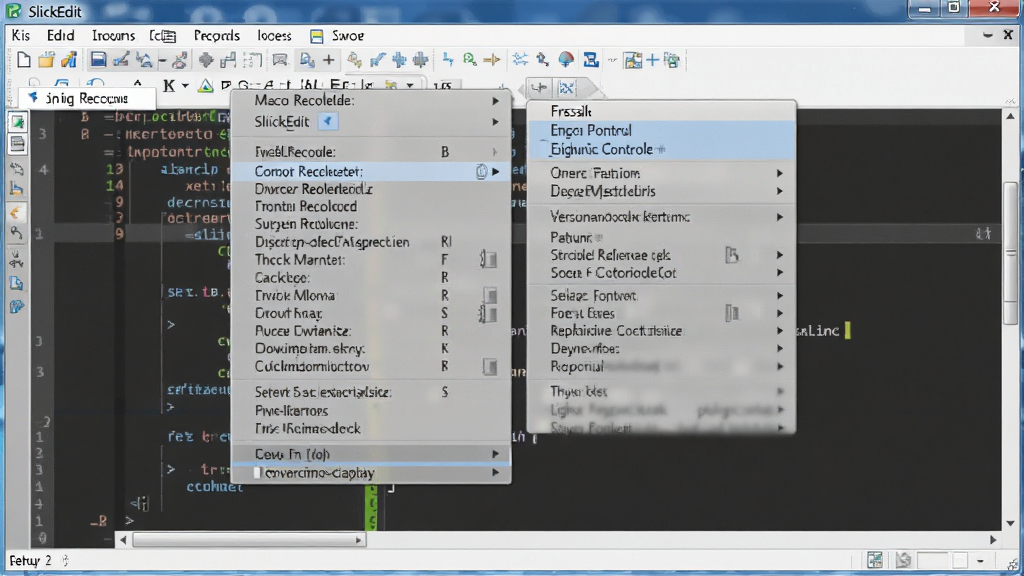
Task: Click the bold K button in the second toolbar
Action: (x=169, y=86)
